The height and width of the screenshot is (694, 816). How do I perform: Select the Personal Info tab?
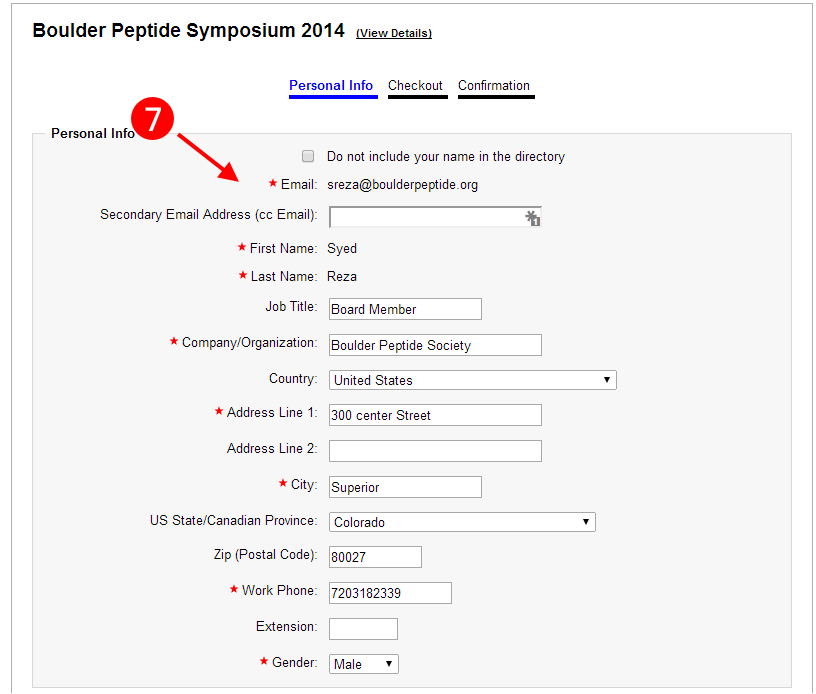(333, 86)
